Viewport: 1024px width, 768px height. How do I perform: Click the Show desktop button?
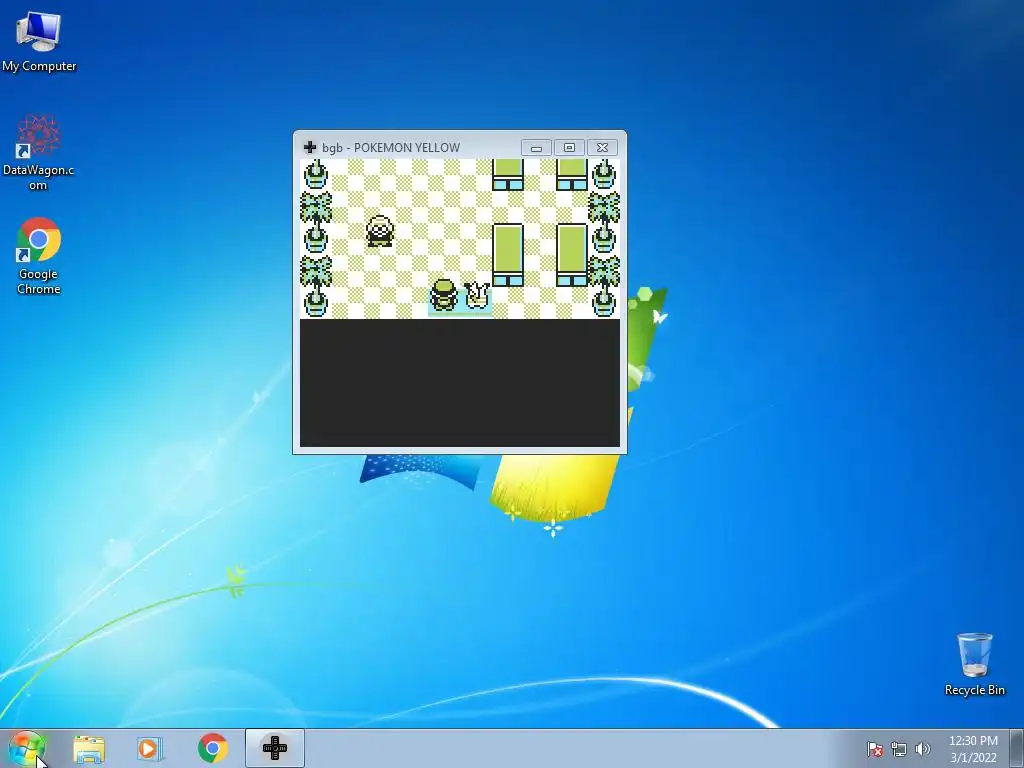pyautogui.click(x=1016, y=748)
